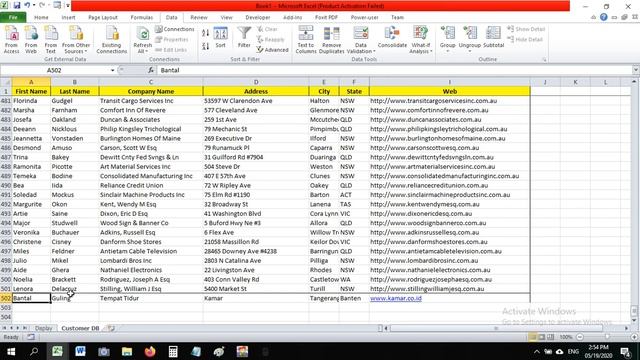Open the Name Box dropdown
The width and height of the screenshot is (640, 360).
pos(113,70)
